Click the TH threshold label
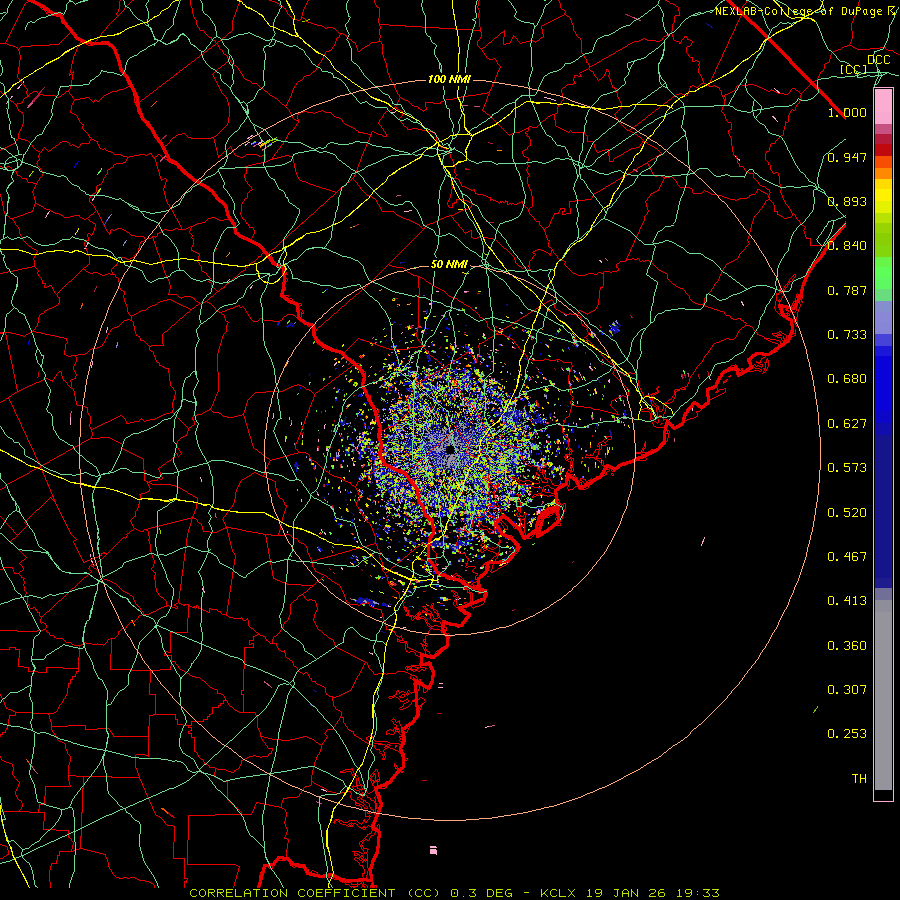 859,779
